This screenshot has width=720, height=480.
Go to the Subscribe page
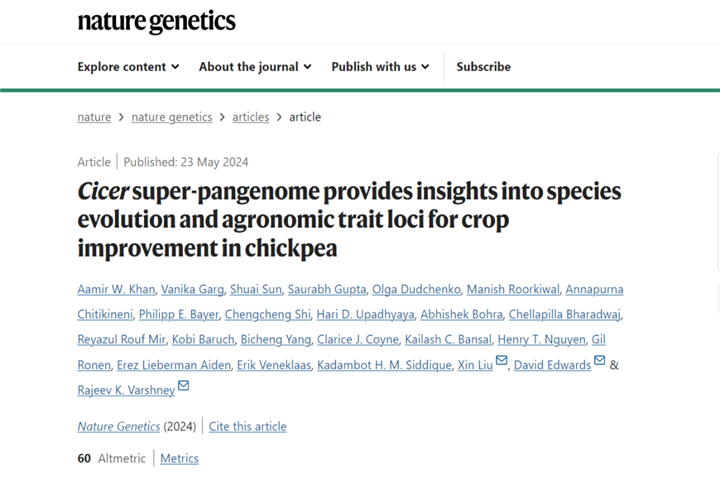tap(483, 67)
